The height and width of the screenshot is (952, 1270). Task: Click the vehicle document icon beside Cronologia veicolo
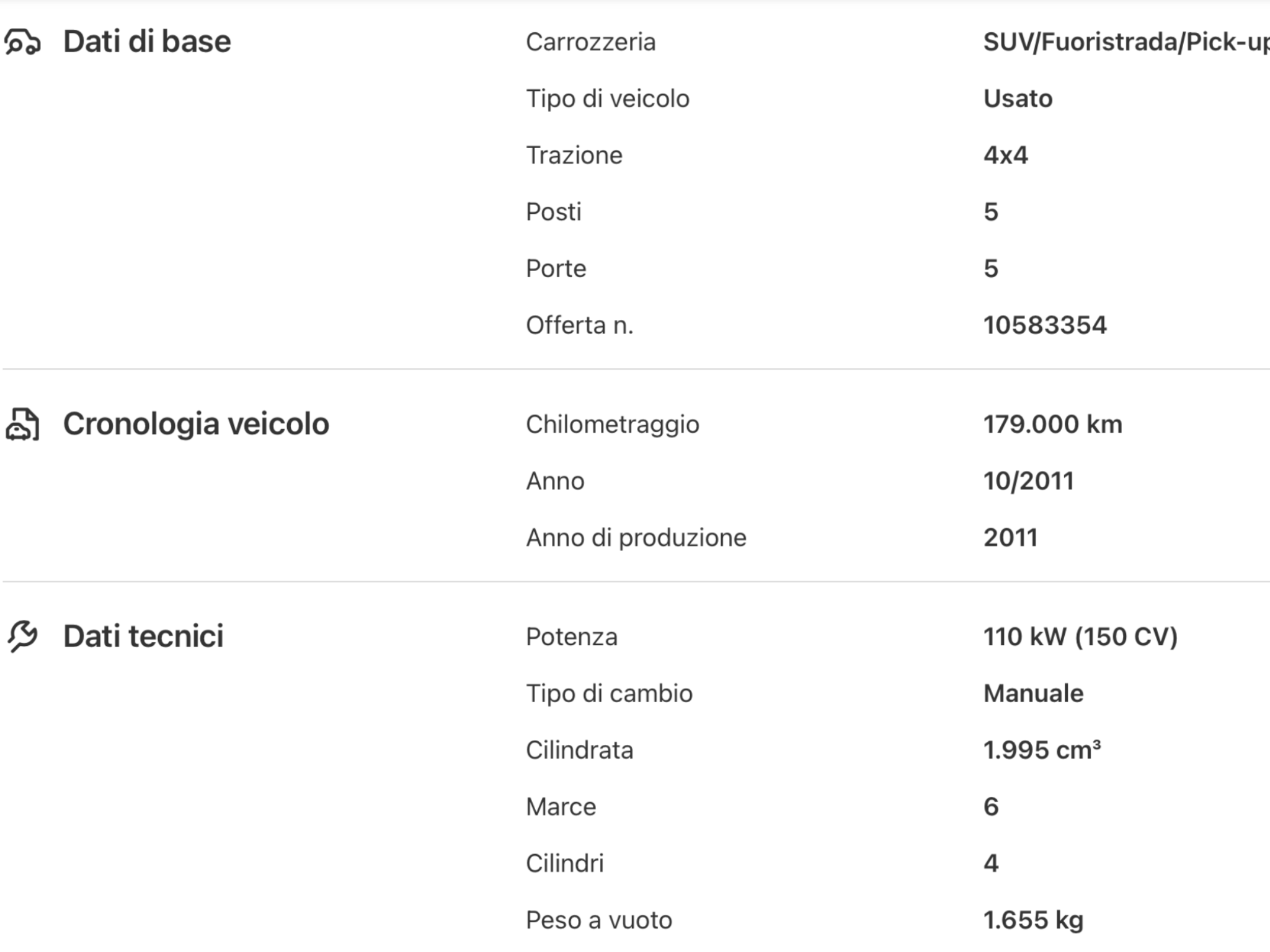23,425
